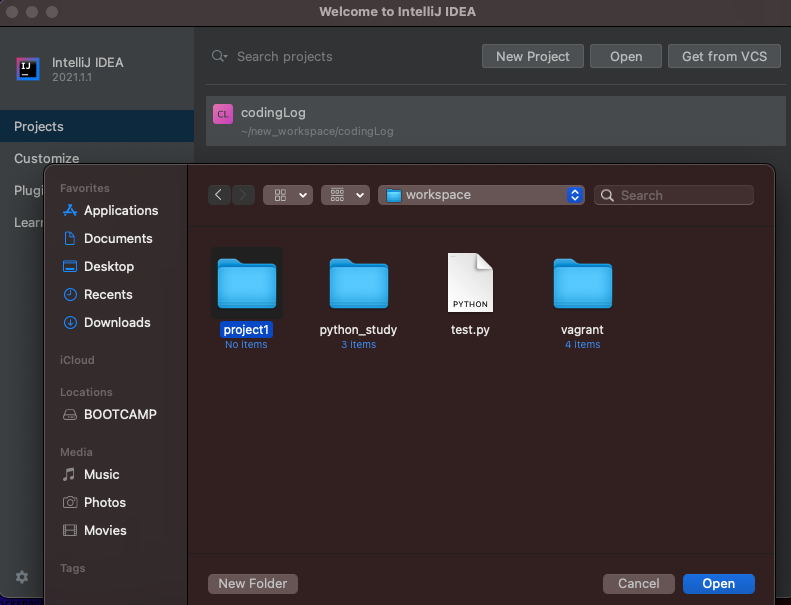791x605 pixels.
Task: Click the test.py file name label
Action: [x=470, y=329]
